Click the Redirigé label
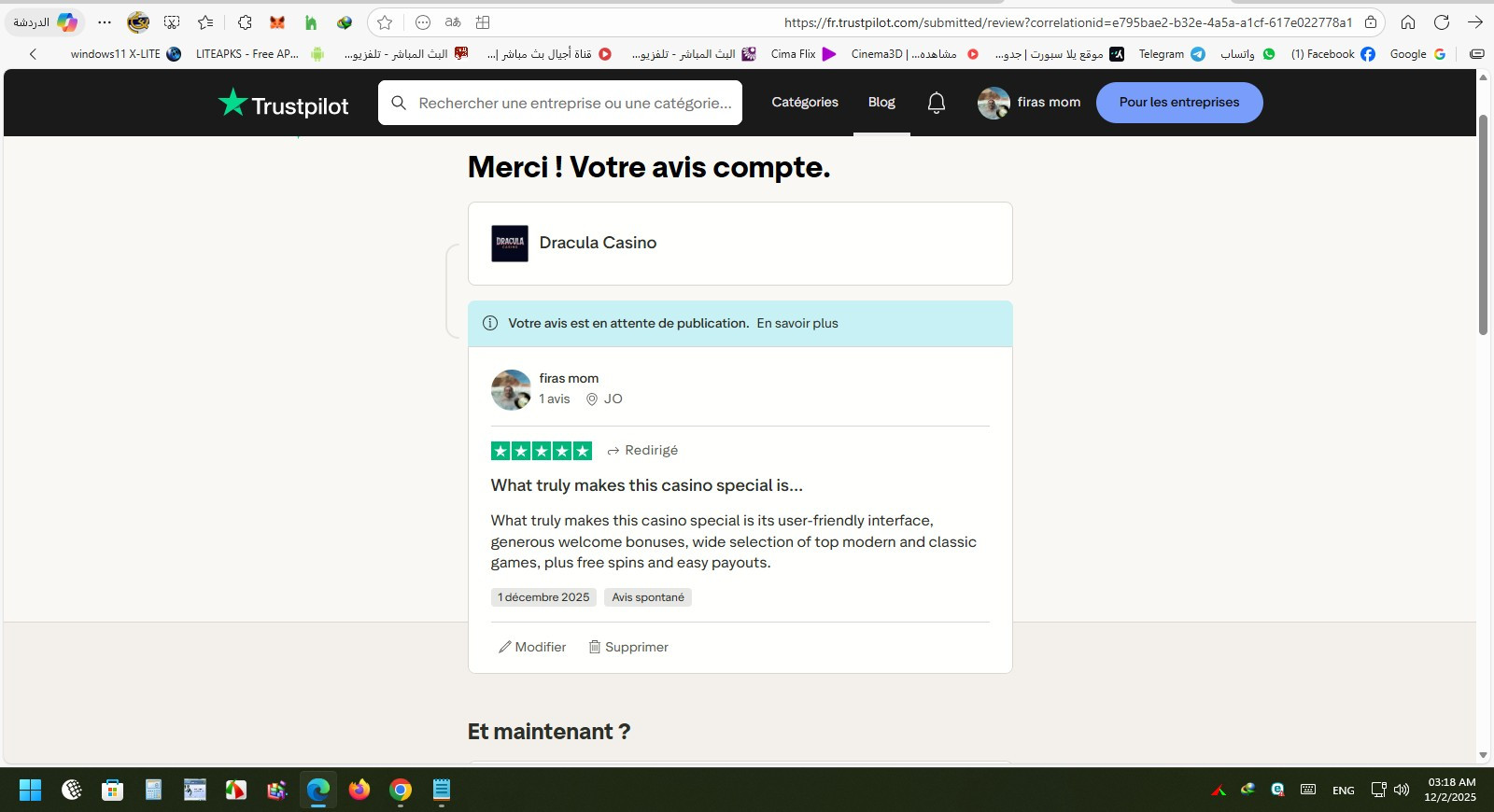 [642, 451]
